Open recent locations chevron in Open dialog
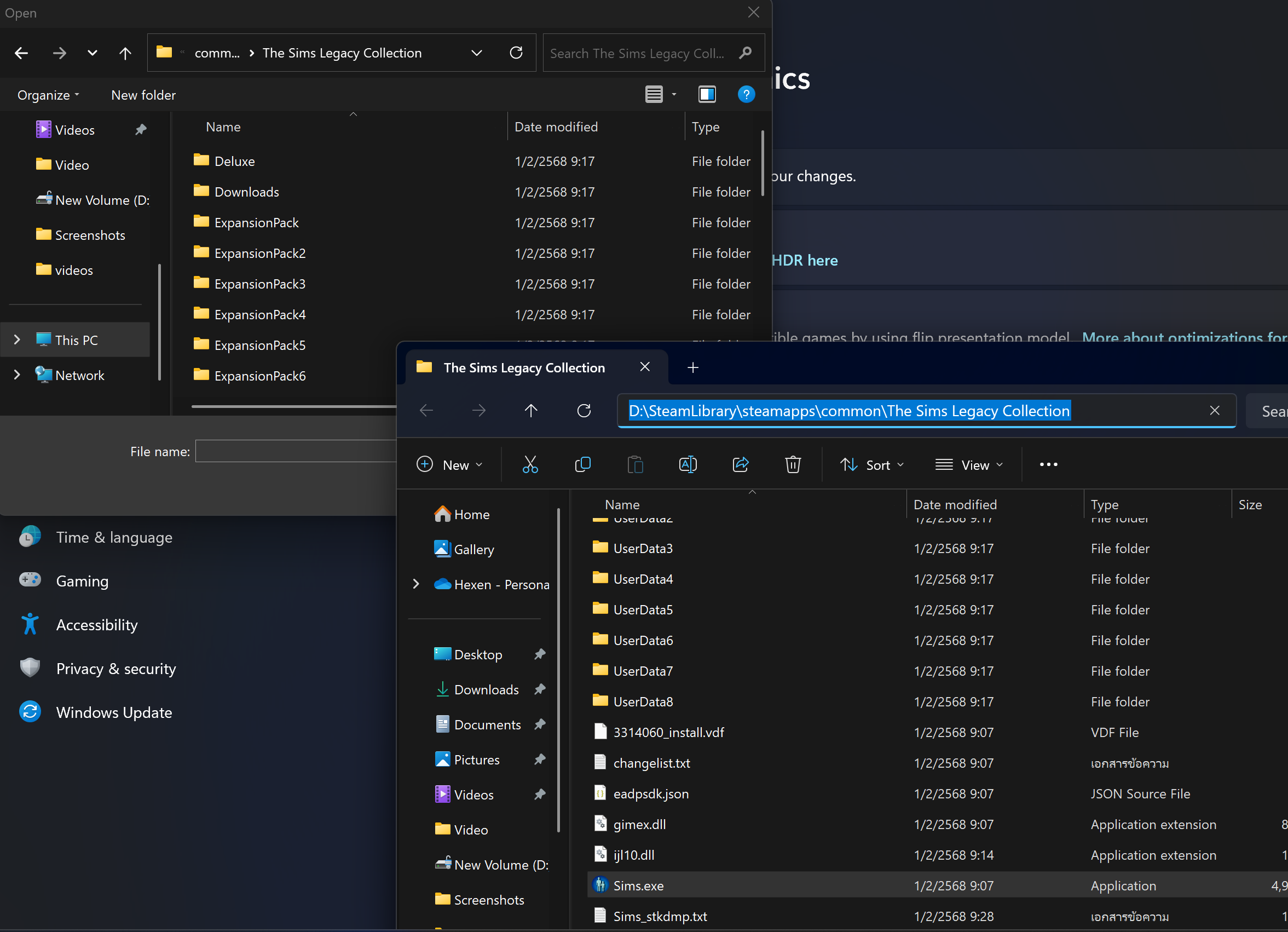The height and width of the screenshot is (932, 1288). pyautogui.click(x=92, y=53)
